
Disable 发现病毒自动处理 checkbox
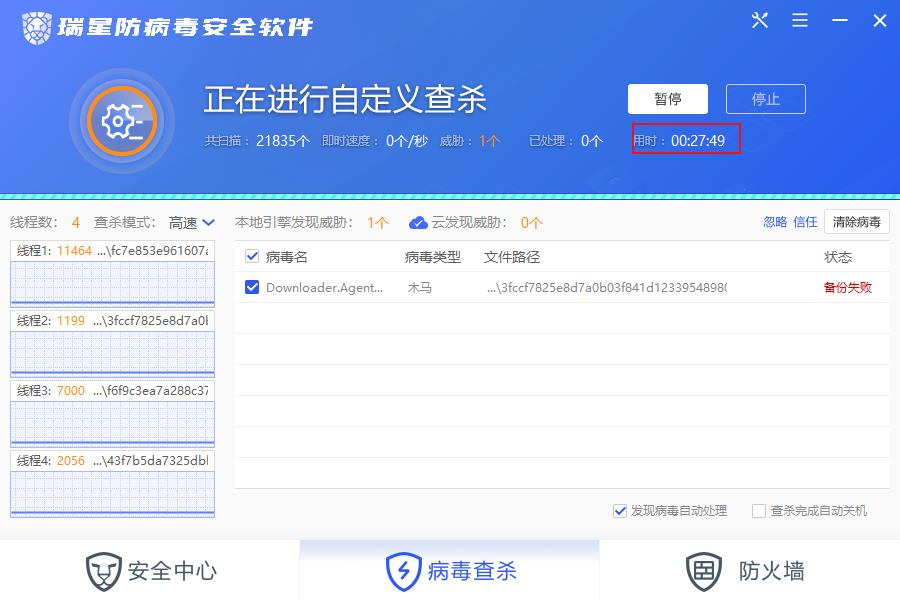point(619,510)
